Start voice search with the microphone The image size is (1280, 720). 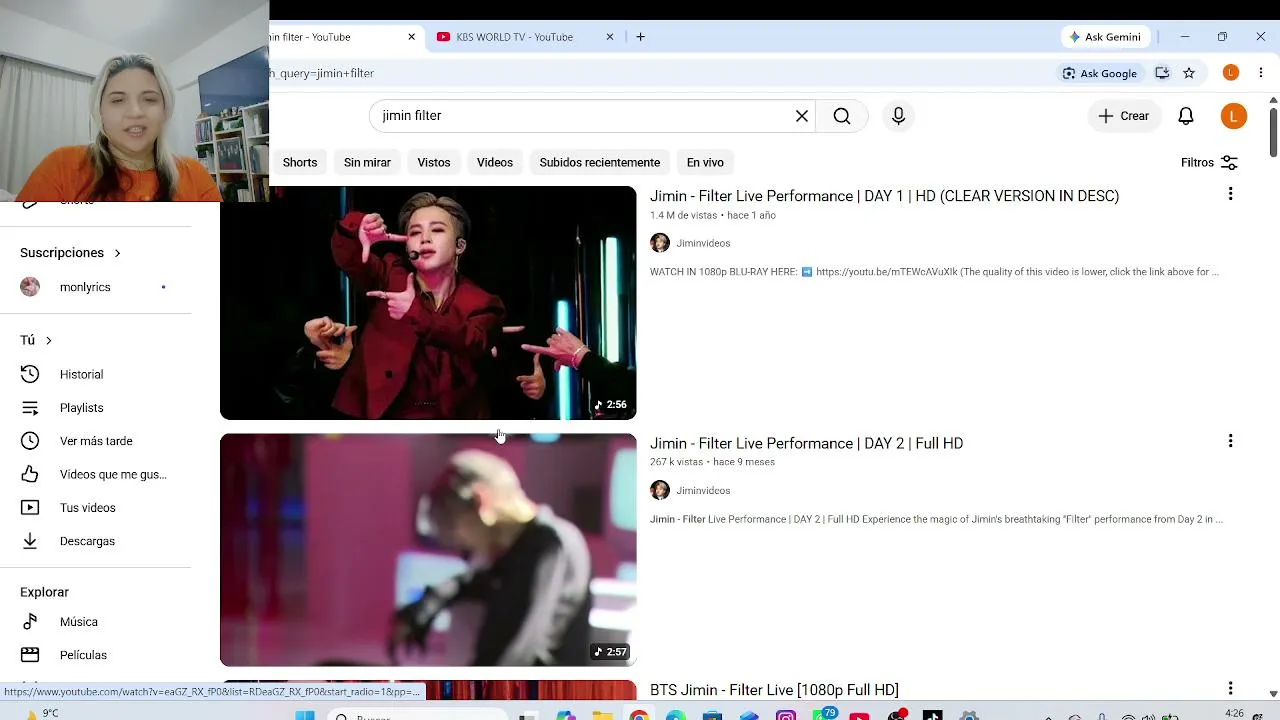[x=898, y=116]
